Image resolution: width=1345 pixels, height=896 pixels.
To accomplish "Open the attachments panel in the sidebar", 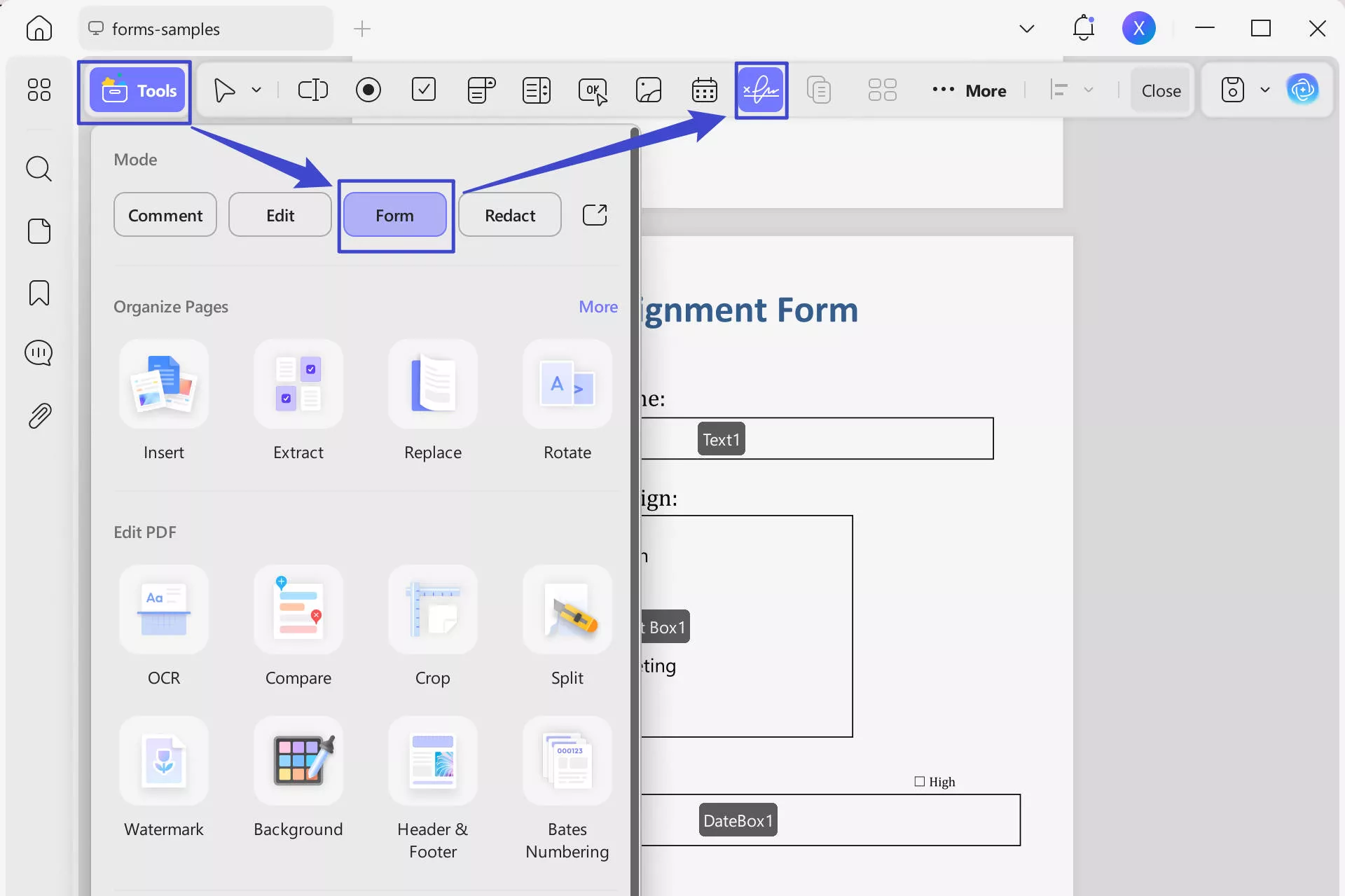I will [x=39, y=415].
